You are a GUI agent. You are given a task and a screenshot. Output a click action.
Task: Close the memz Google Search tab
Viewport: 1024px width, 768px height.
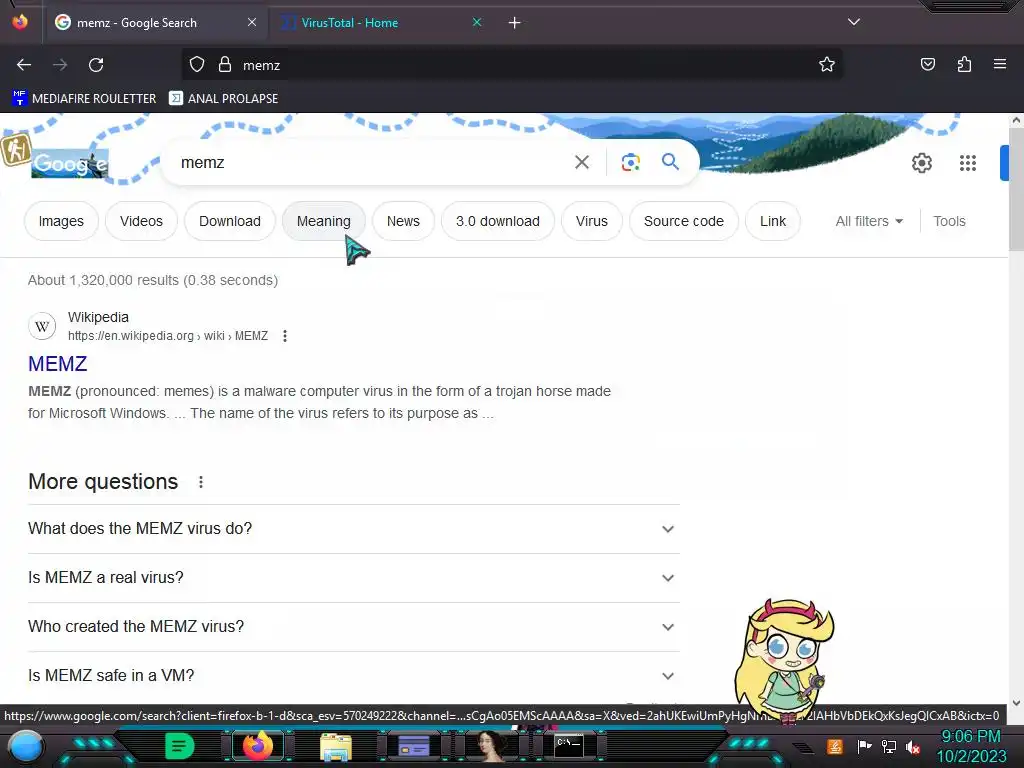click(252, 22)
